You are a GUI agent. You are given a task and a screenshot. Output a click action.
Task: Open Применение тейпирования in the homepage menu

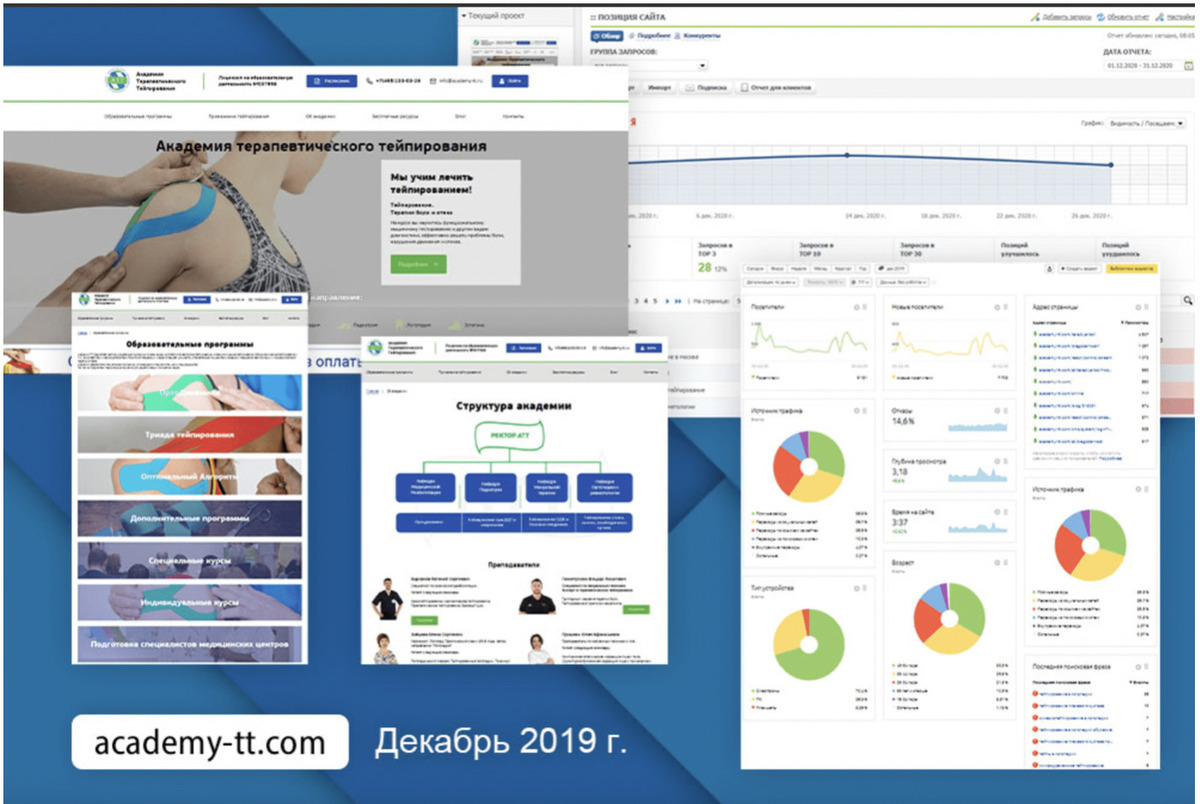pyautogui.click(x=238, y=117)
